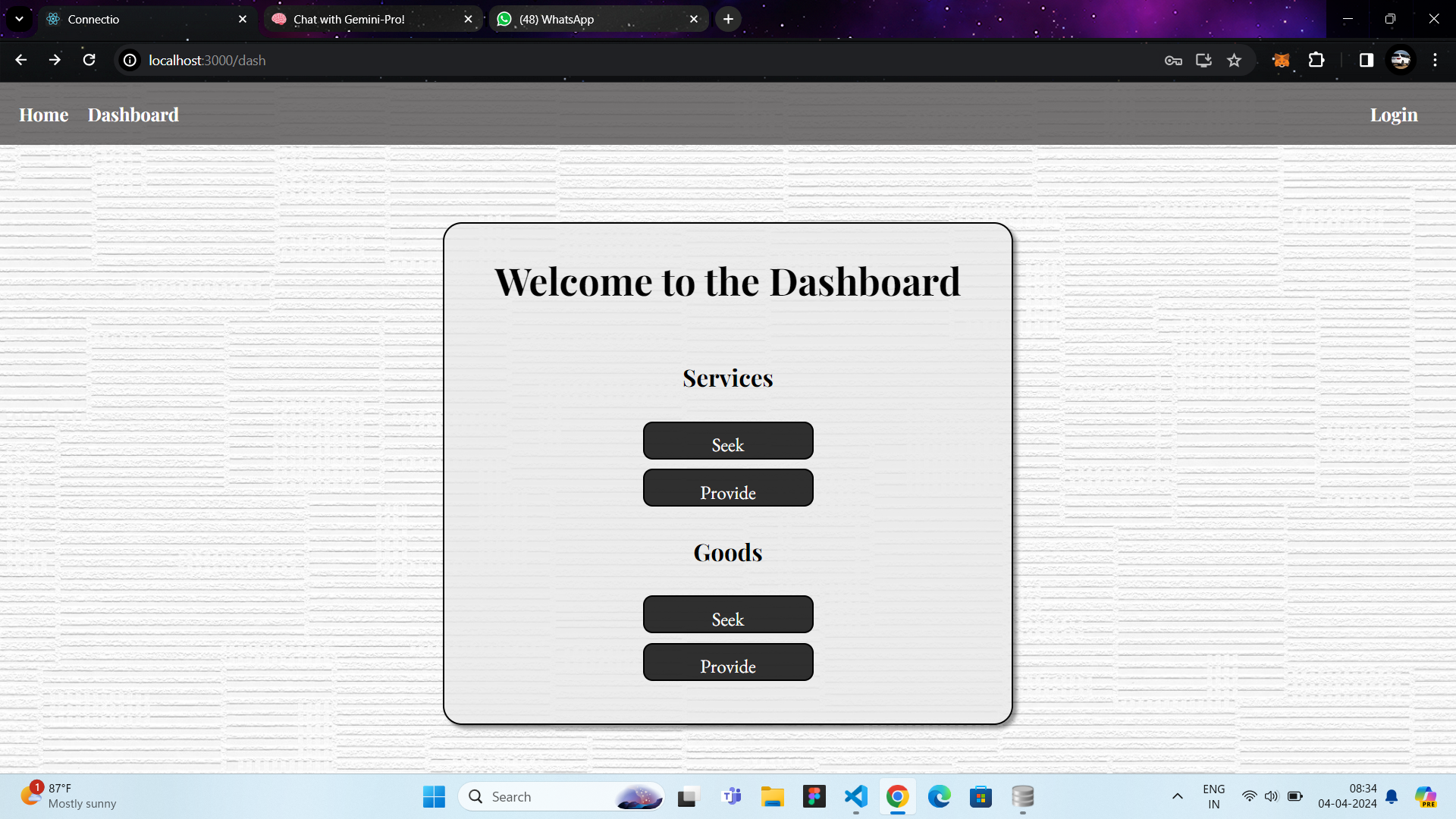Open the MetaMask fox extension icon
This screenshot has height=819, width=1456.
tap(1281, 60)
